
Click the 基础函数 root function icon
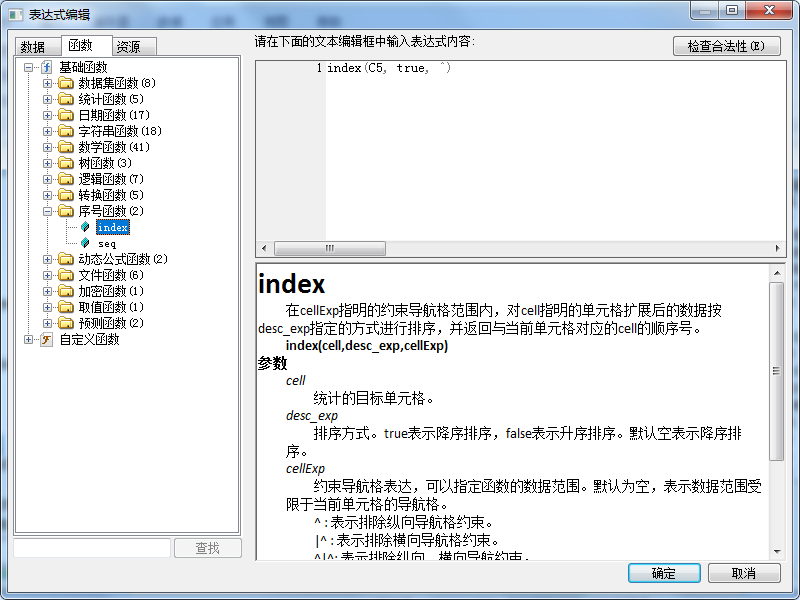point(46,67)
